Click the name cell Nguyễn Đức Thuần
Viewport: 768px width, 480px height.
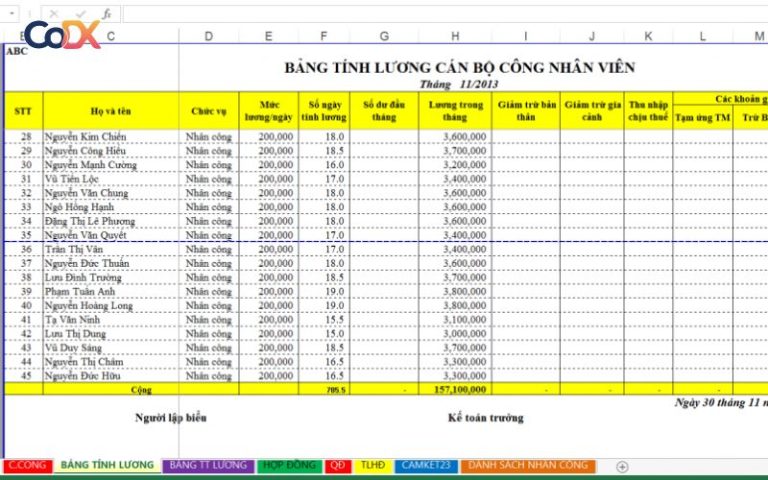tap(111, 263)
